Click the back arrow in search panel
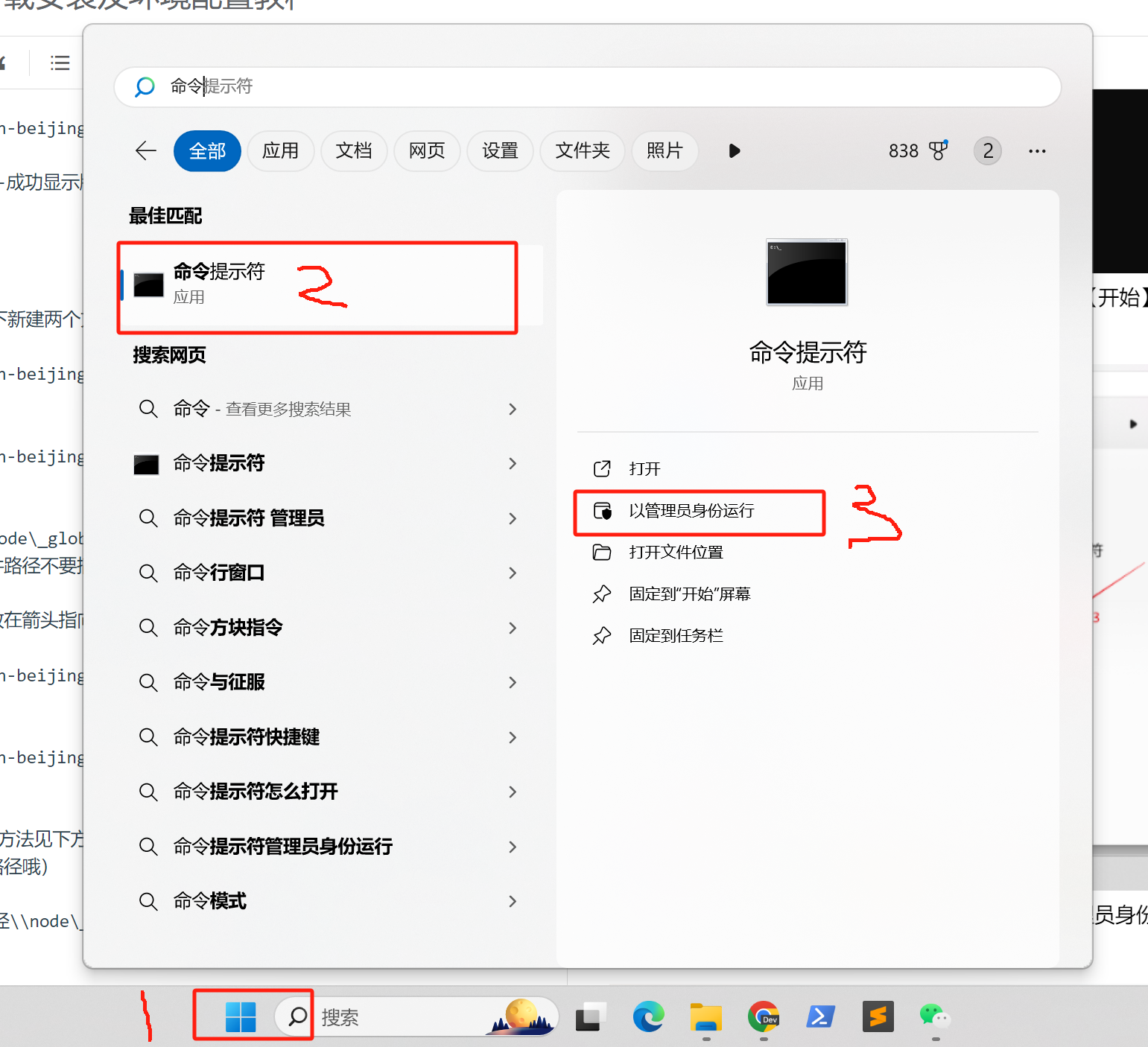 coord(146,151)
